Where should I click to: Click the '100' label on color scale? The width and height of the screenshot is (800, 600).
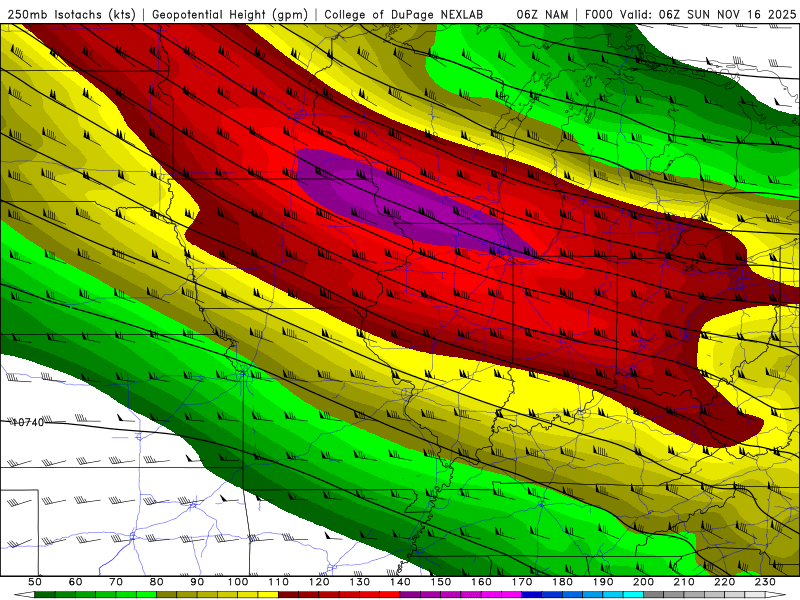click(x=238, y=582)
